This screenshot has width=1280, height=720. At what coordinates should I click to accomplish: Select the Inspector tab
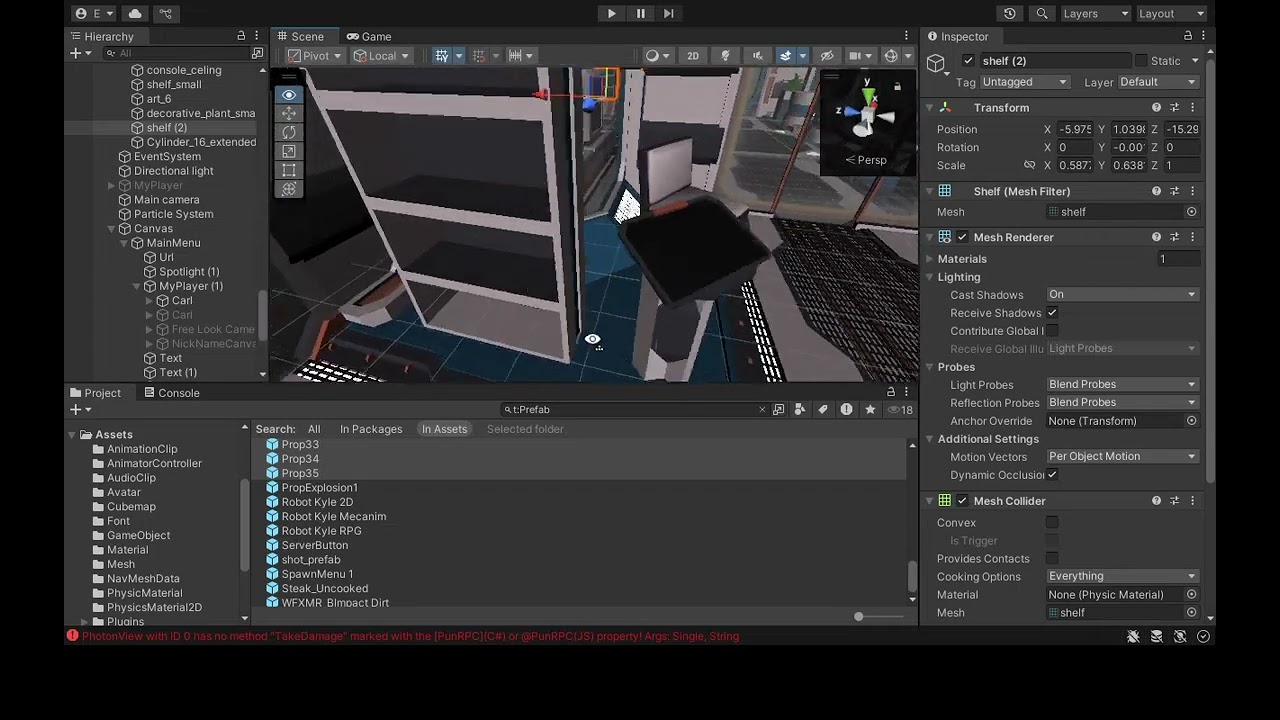point(957,36)
